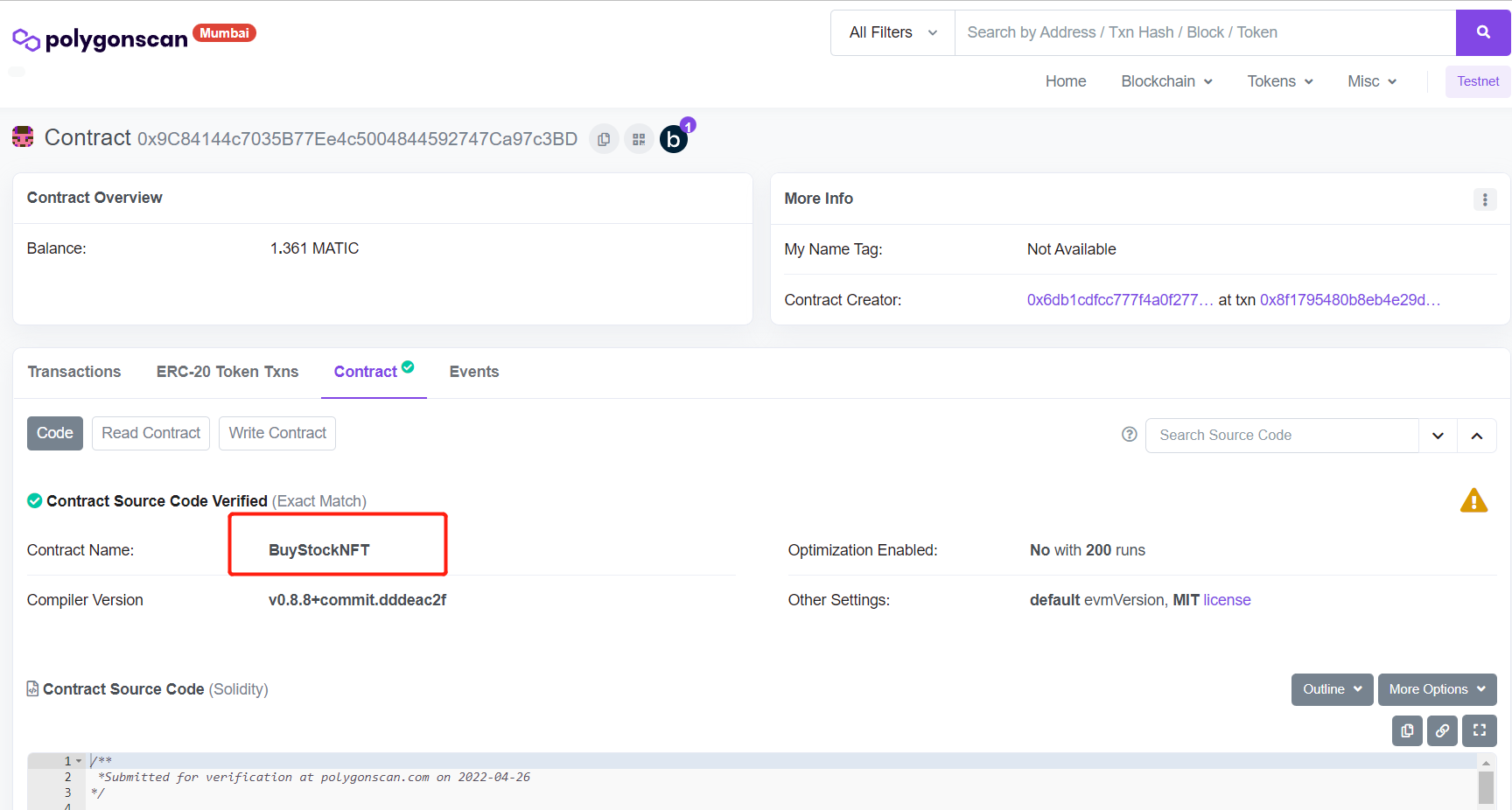Copy the contract address to clipboard

[604, 139]
